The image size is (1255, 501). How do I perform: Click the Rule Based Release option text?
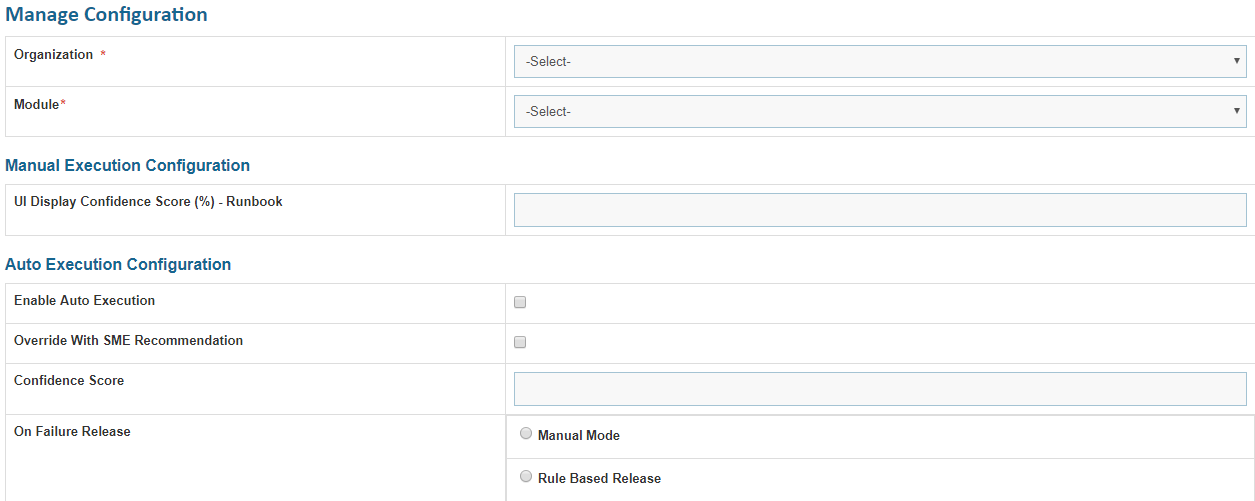pos(599,478)
